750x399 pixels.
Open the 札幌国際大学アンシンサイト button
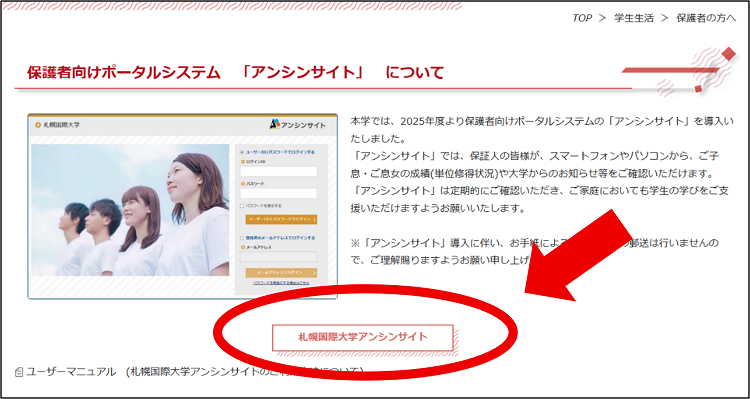(363, 337)
